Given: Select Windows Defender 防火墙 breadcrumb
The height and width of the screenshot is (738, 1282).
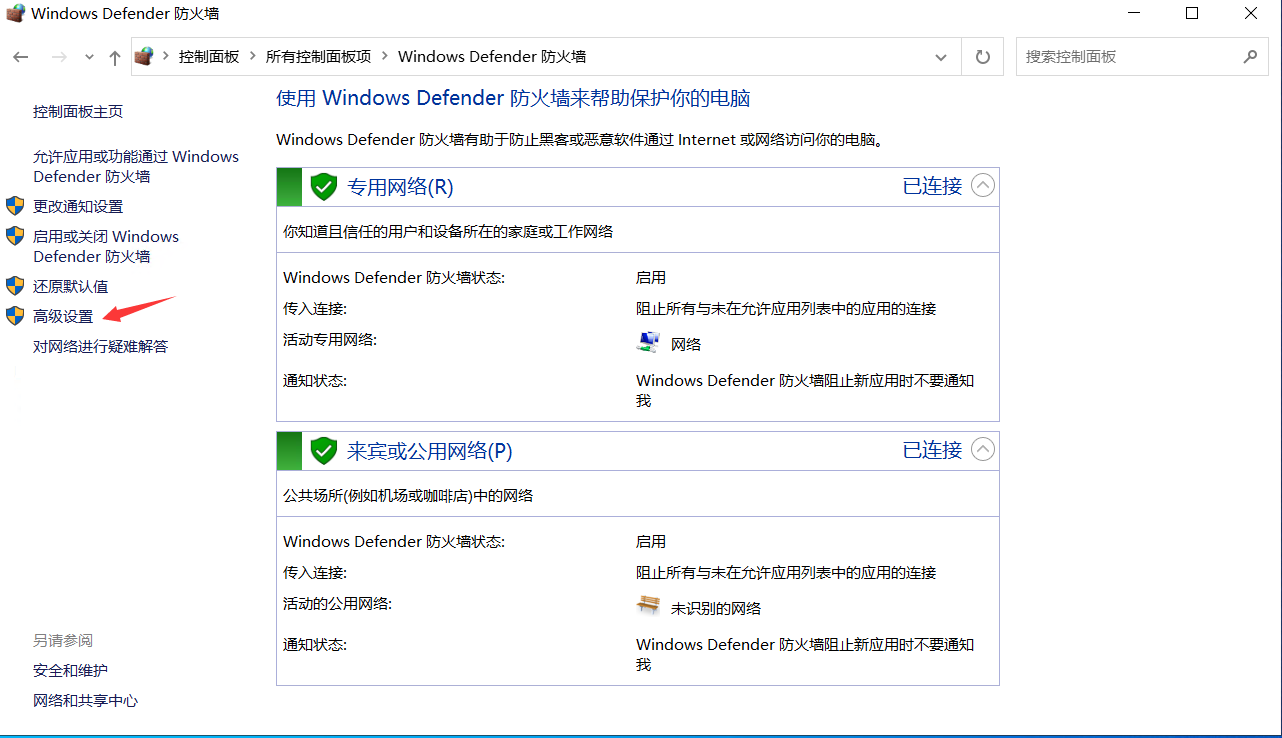Looking at the screenshot, I should pyautogui.click(x=492, y=57).
